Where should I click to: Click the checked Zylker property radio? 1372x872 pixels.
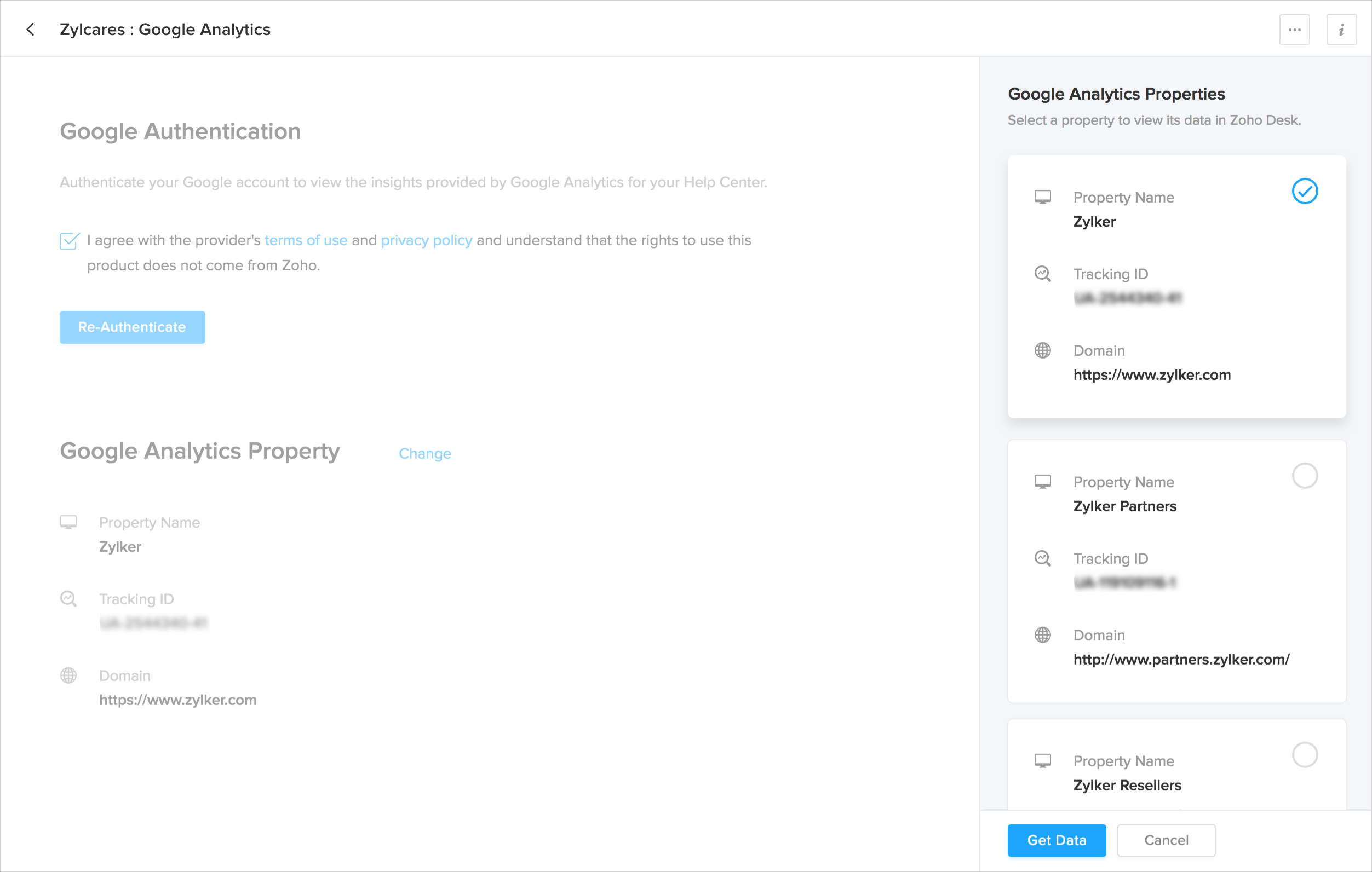pyautogui.click(x=1304, y=191)
